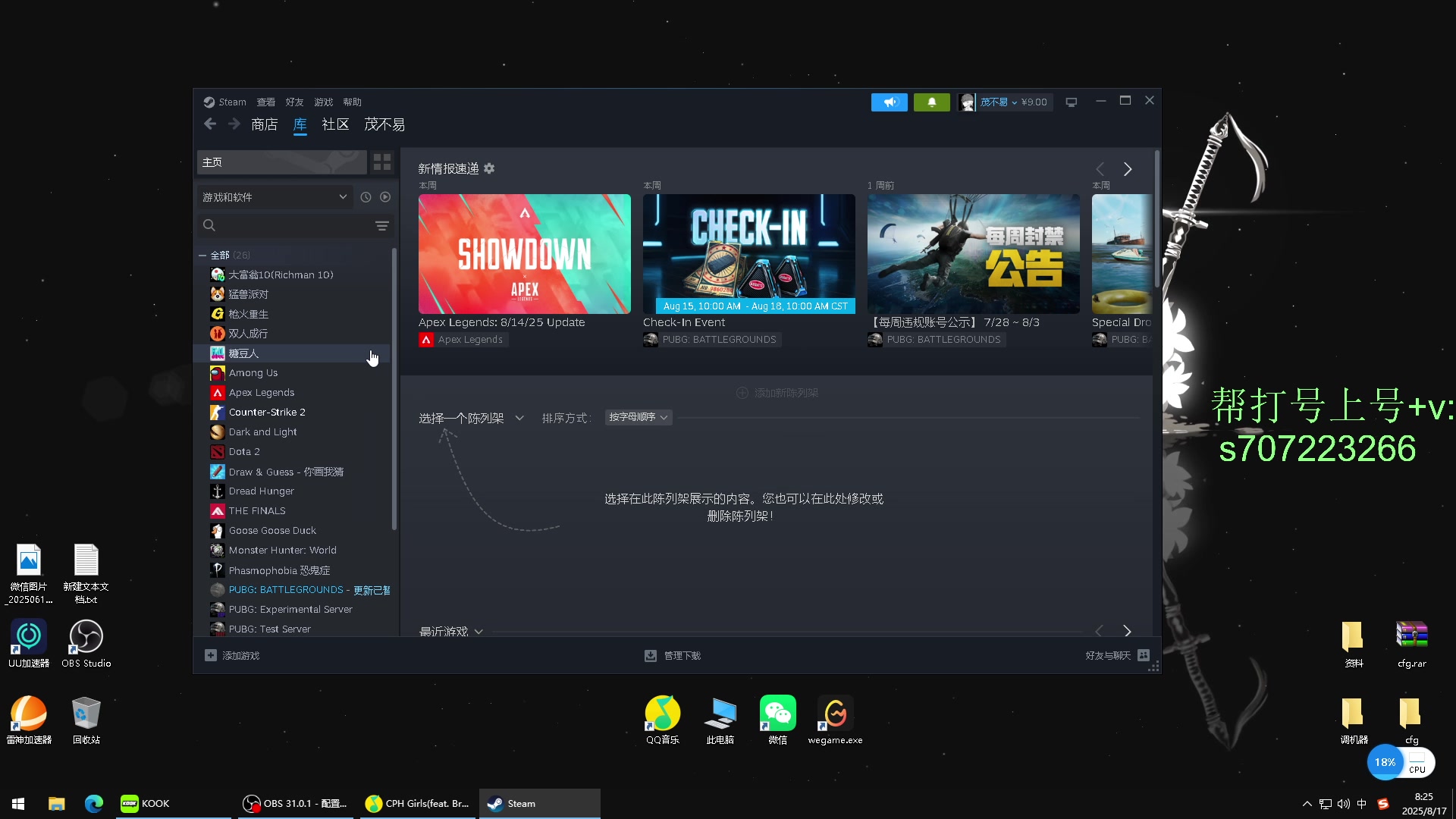Viewport: 1456px width, 819px height.
Task: Open the Windows Start button
Action: click(18, 804)
